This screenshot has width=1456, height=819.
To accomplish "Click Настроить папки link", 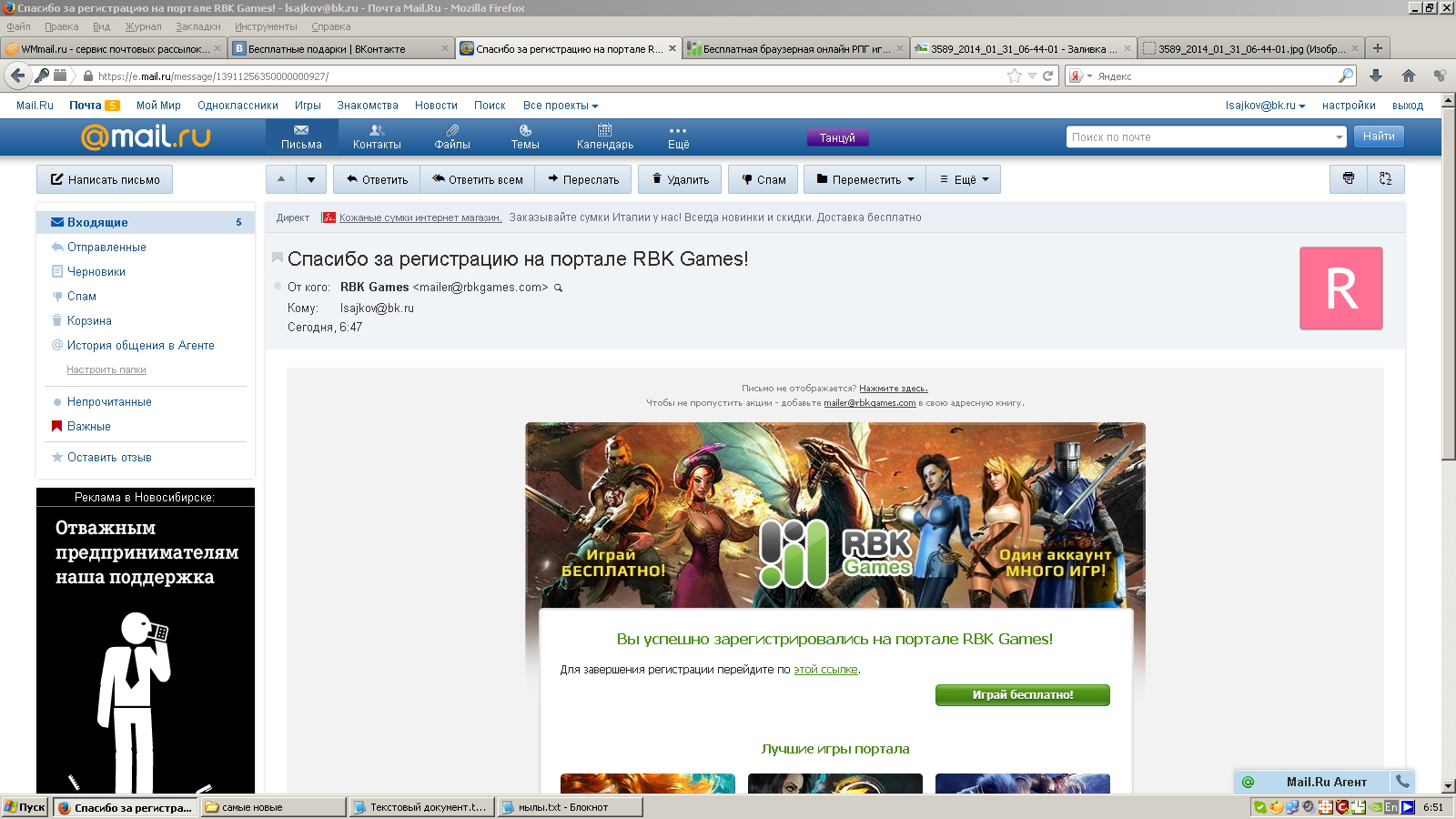I will tap(106, 370).
